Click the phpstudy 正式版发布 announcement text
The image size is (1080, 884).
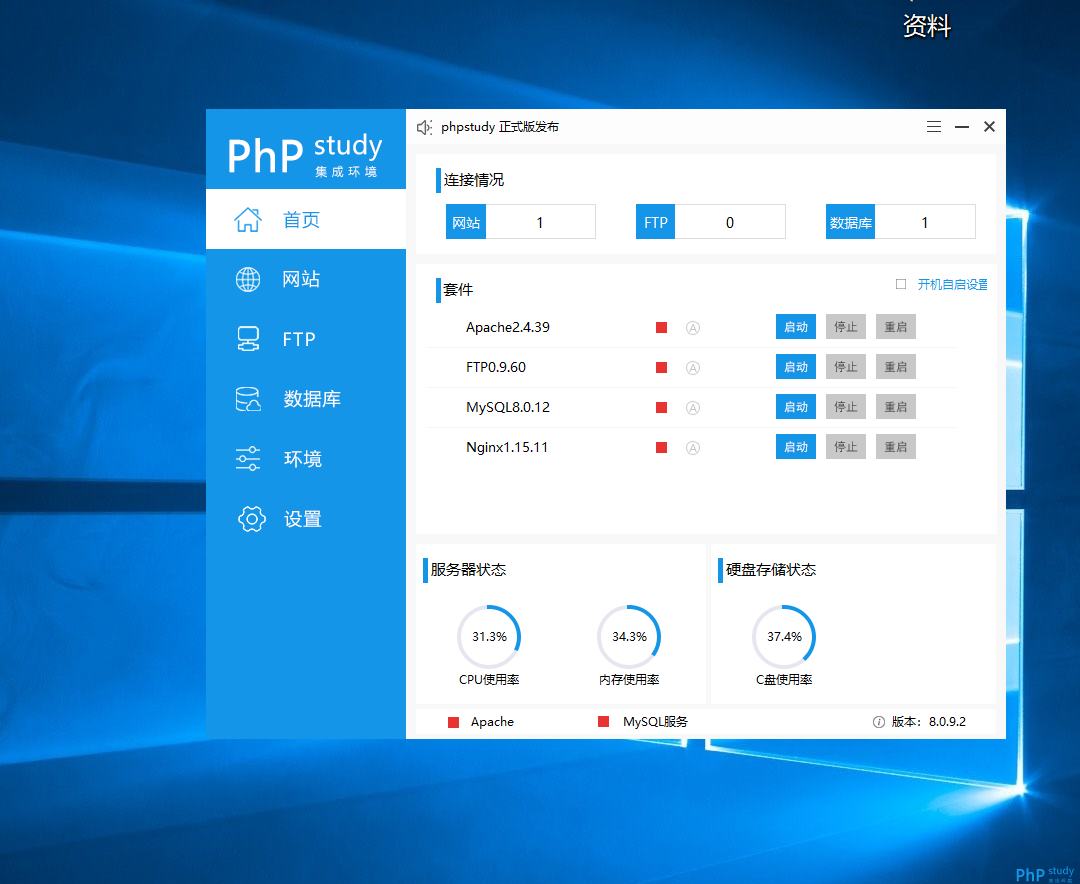(500, 127)
